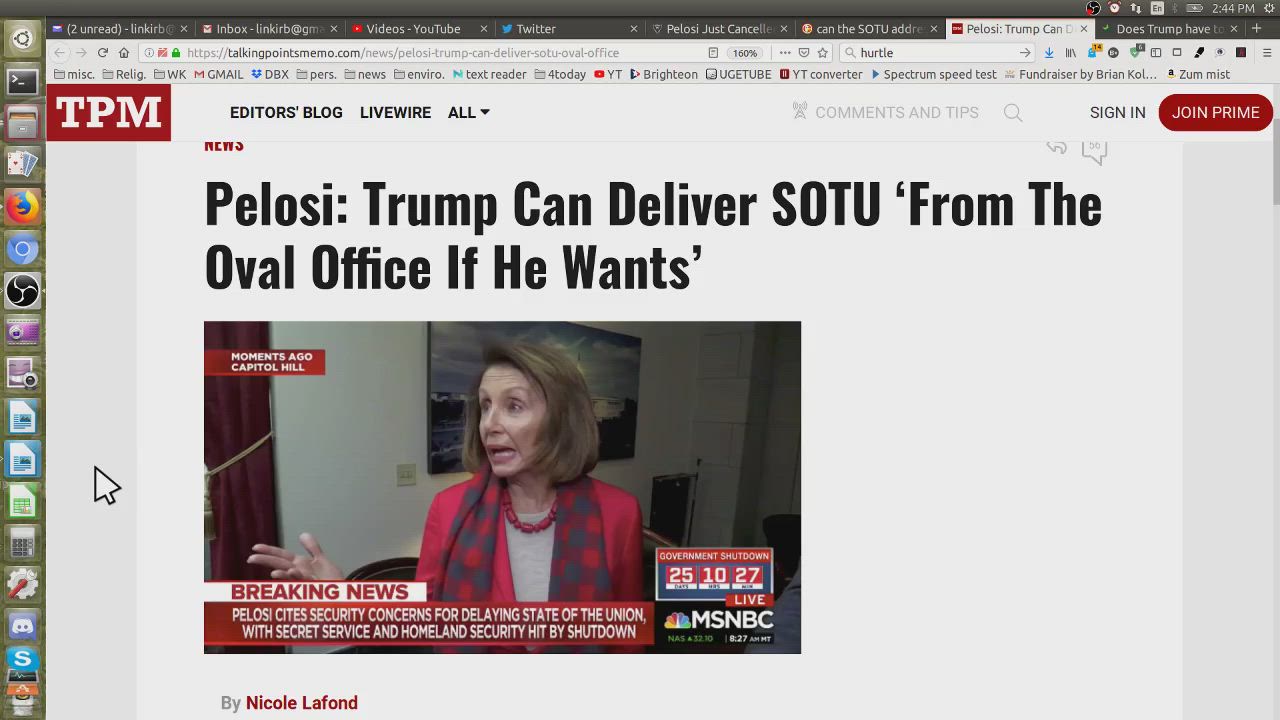Open the Firefox downloads arrow icon
Screen dimensions: 1280x720
pos(1049,53)
